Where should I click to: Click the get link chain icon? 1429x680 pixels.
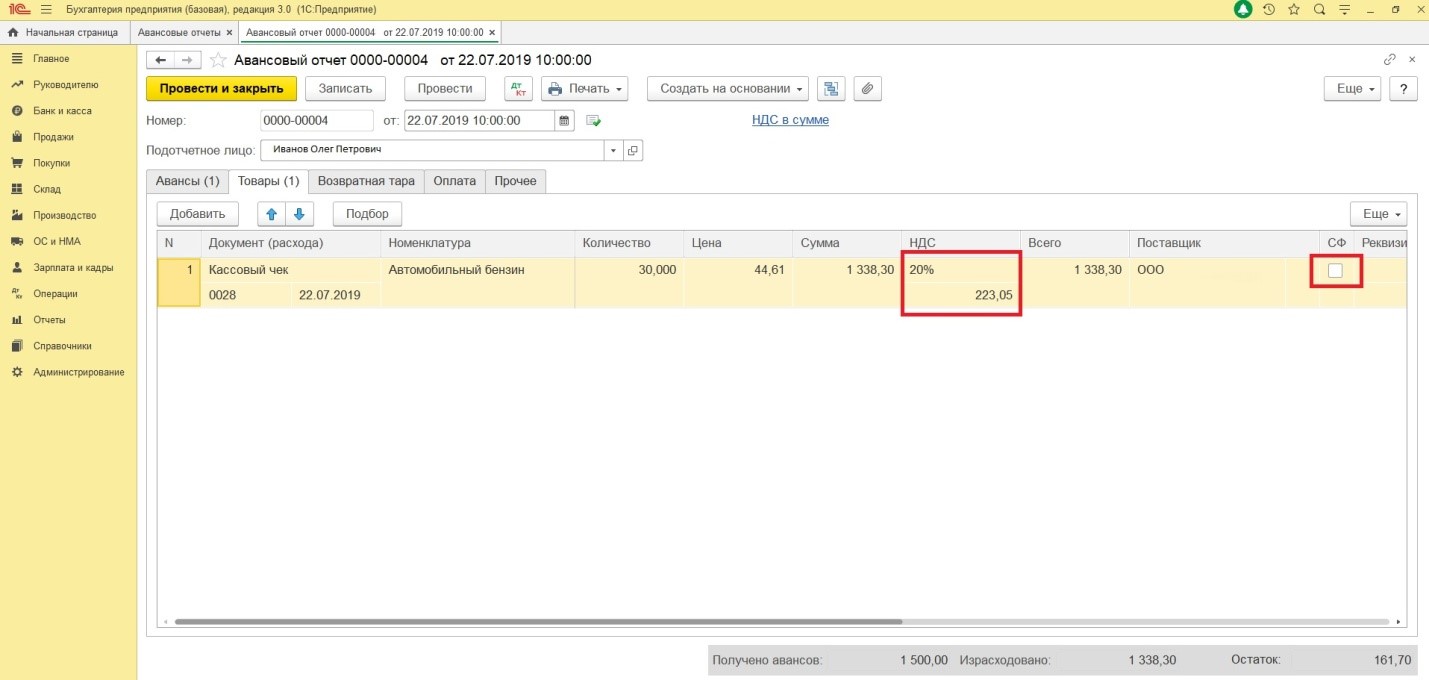(1389, 60)
